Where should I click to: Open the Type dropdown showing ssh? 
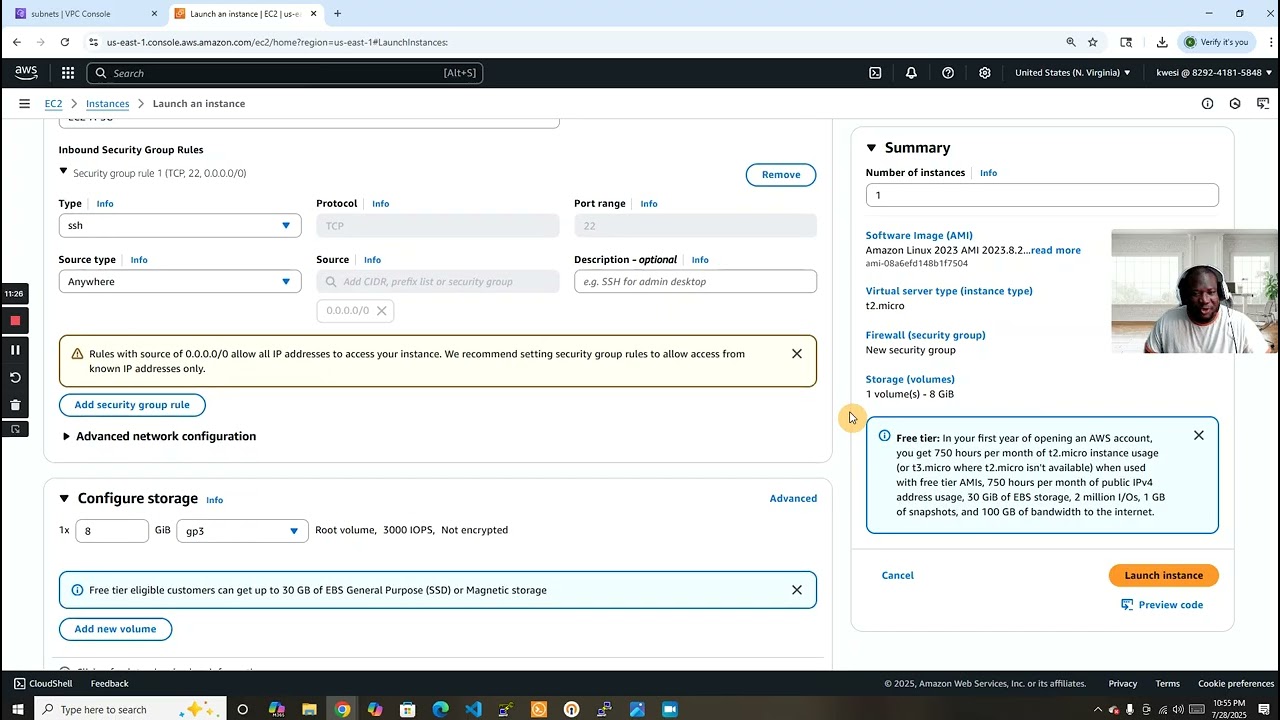(180, 226)
